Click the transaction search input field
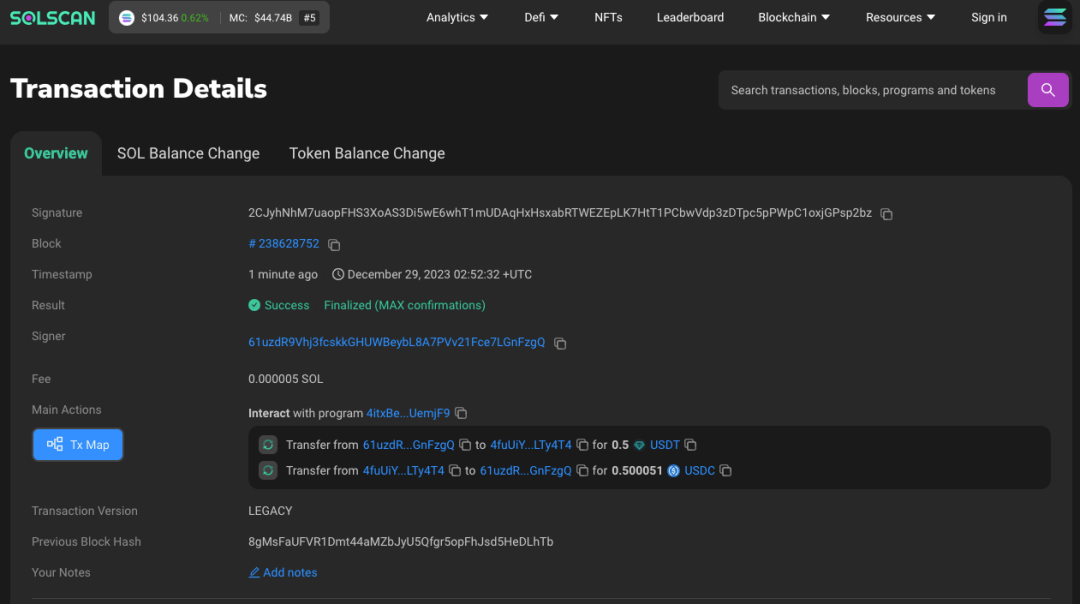This screenshot has width=1080, height=604. coord(870,90)
